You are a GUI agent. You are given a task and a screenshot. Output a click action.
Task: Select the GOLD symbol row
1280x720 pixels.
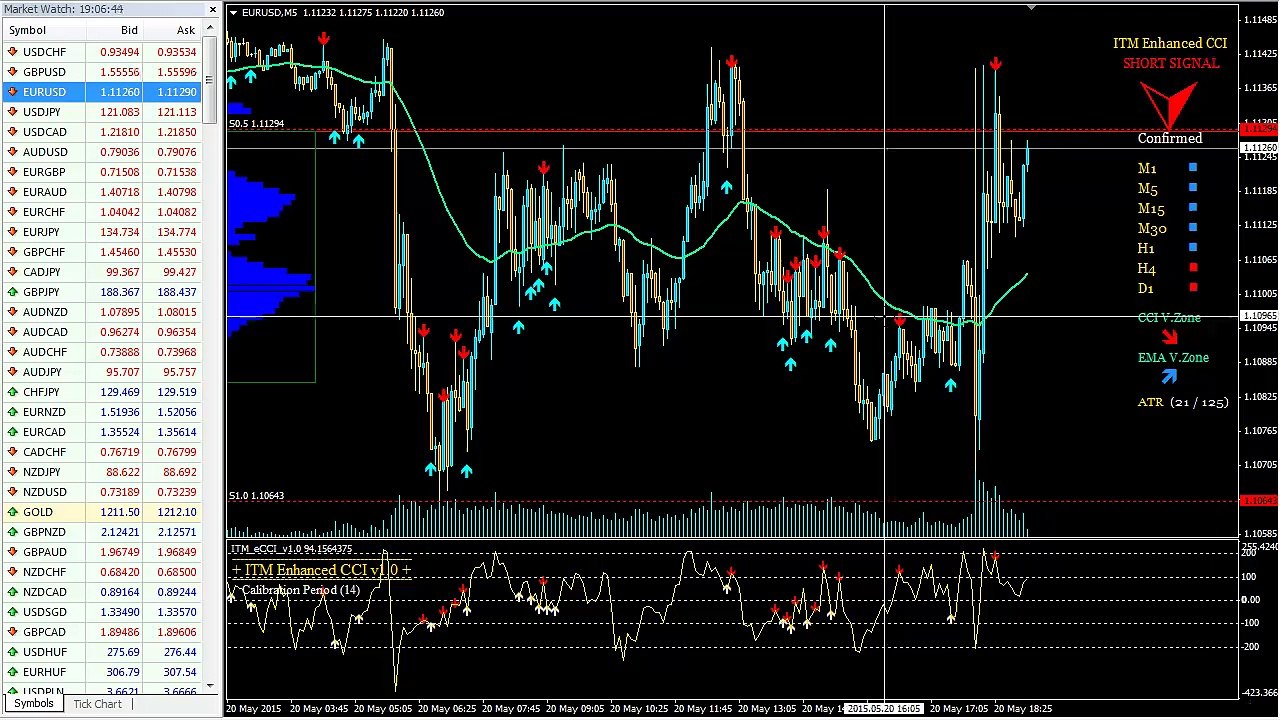click(x=101, y=512)
